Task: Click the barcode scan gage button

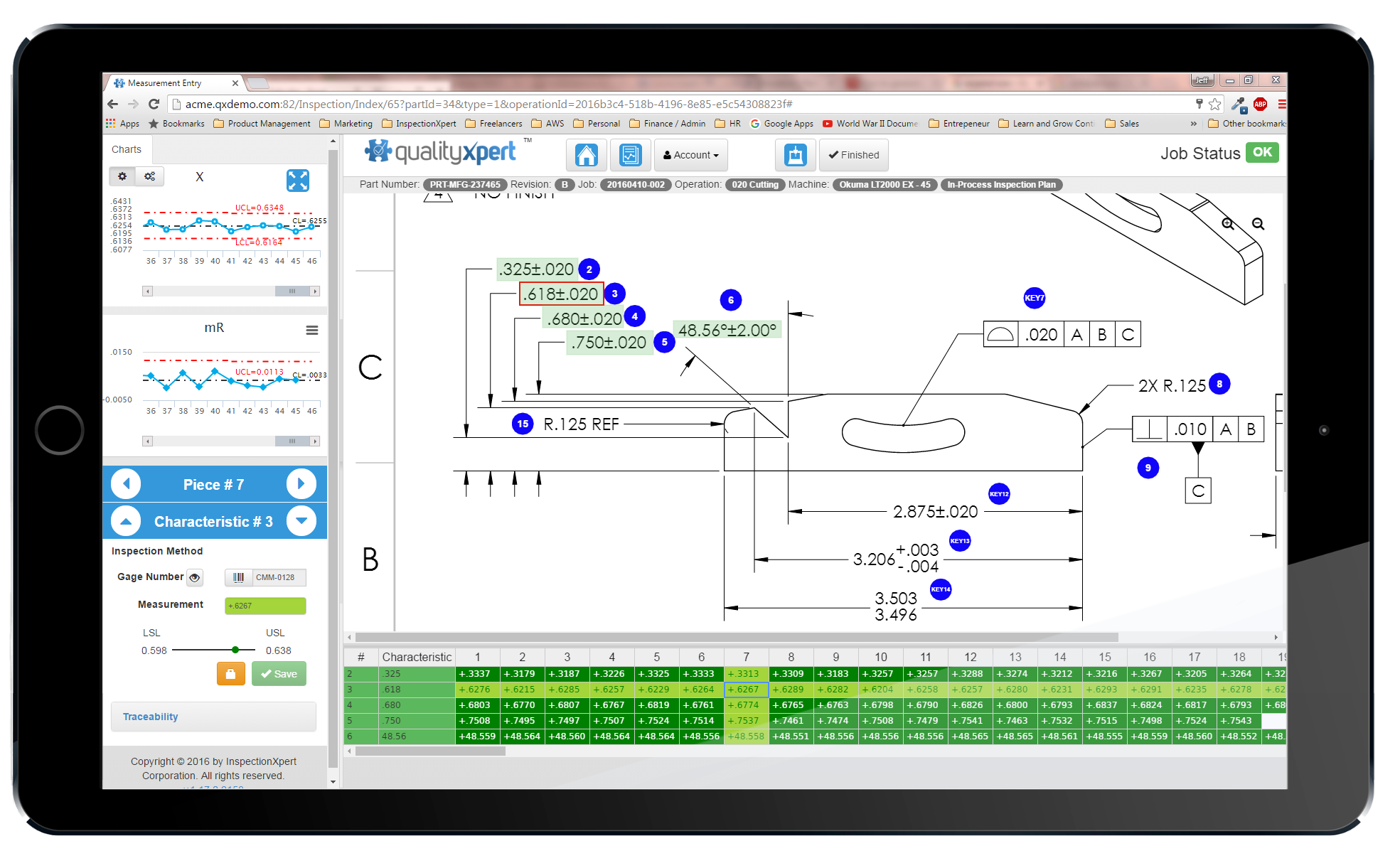Action: tap(239, 577)
